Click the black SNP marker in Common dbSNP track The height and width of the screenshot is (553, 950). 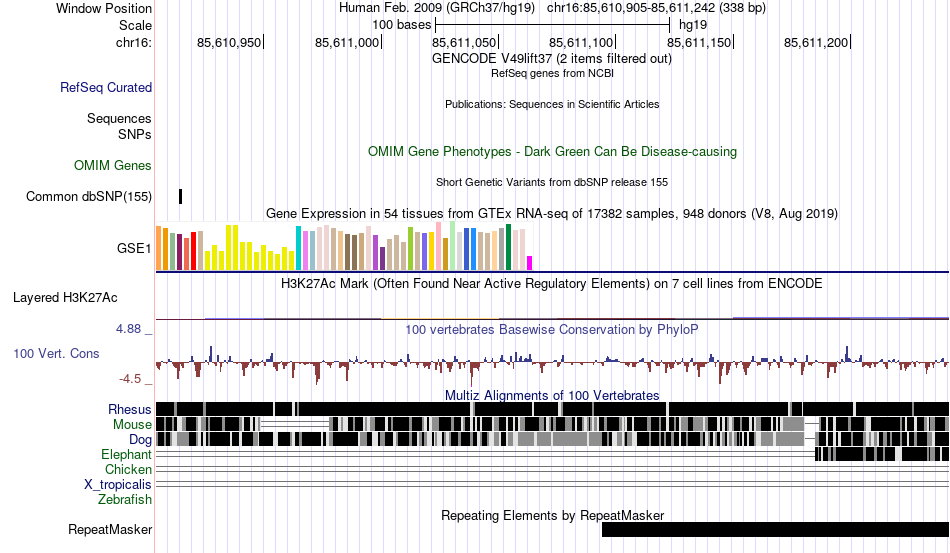coord(181,196)
